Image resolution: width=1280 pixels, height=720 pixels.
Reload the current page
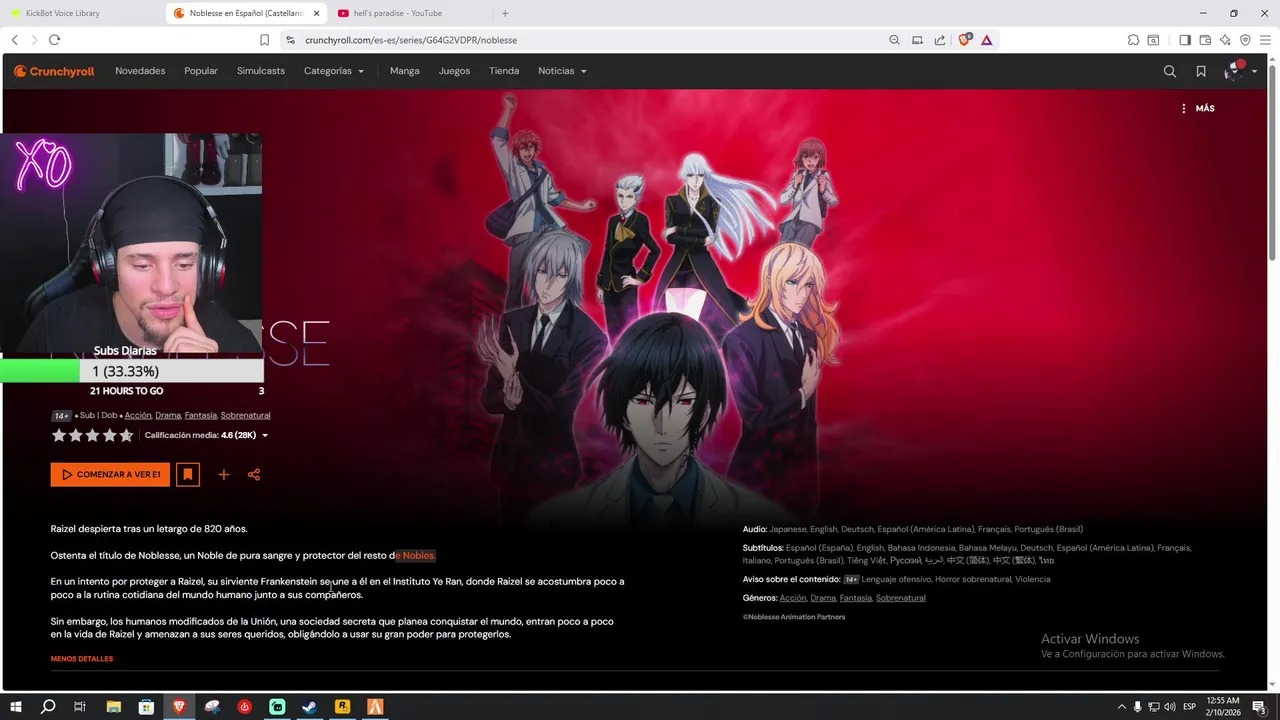coord(54,40)
